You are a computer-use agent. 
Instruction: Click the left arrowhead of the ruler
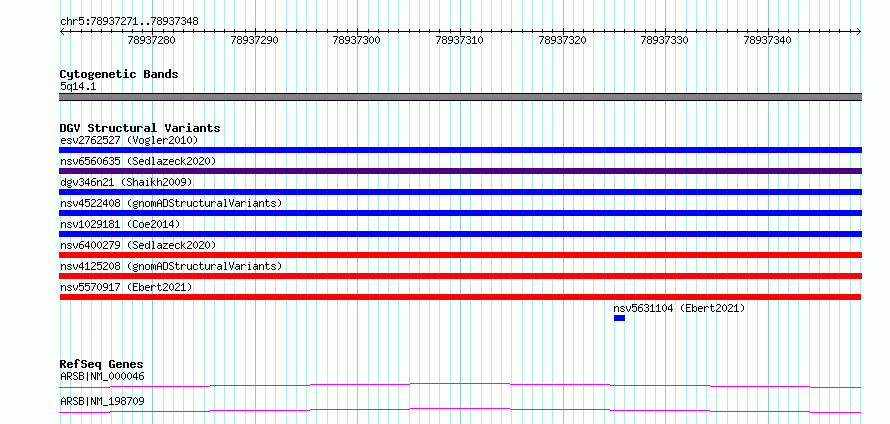click(x=62, y=32)
